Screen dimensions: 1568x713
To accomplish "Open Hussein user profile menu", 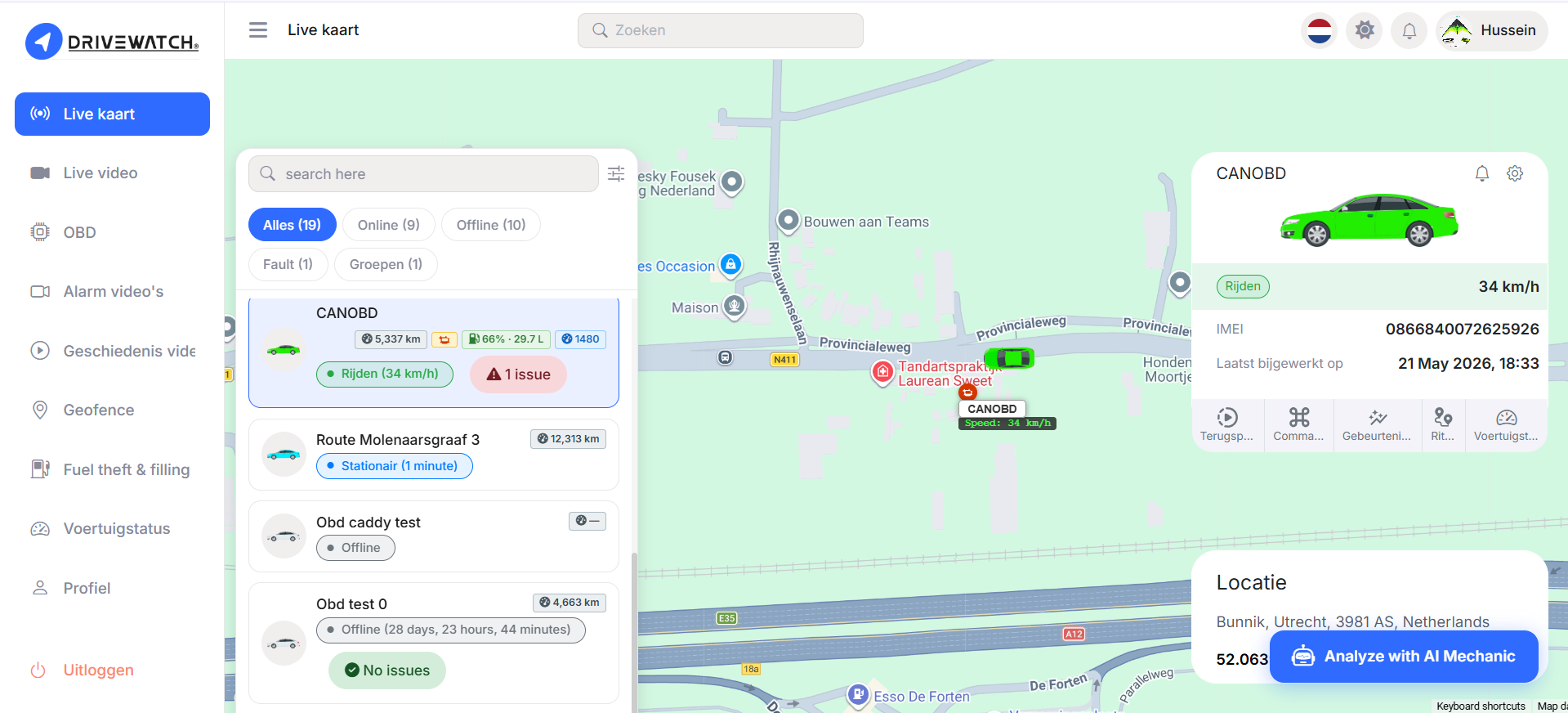I will click(x=1491, y=31).
